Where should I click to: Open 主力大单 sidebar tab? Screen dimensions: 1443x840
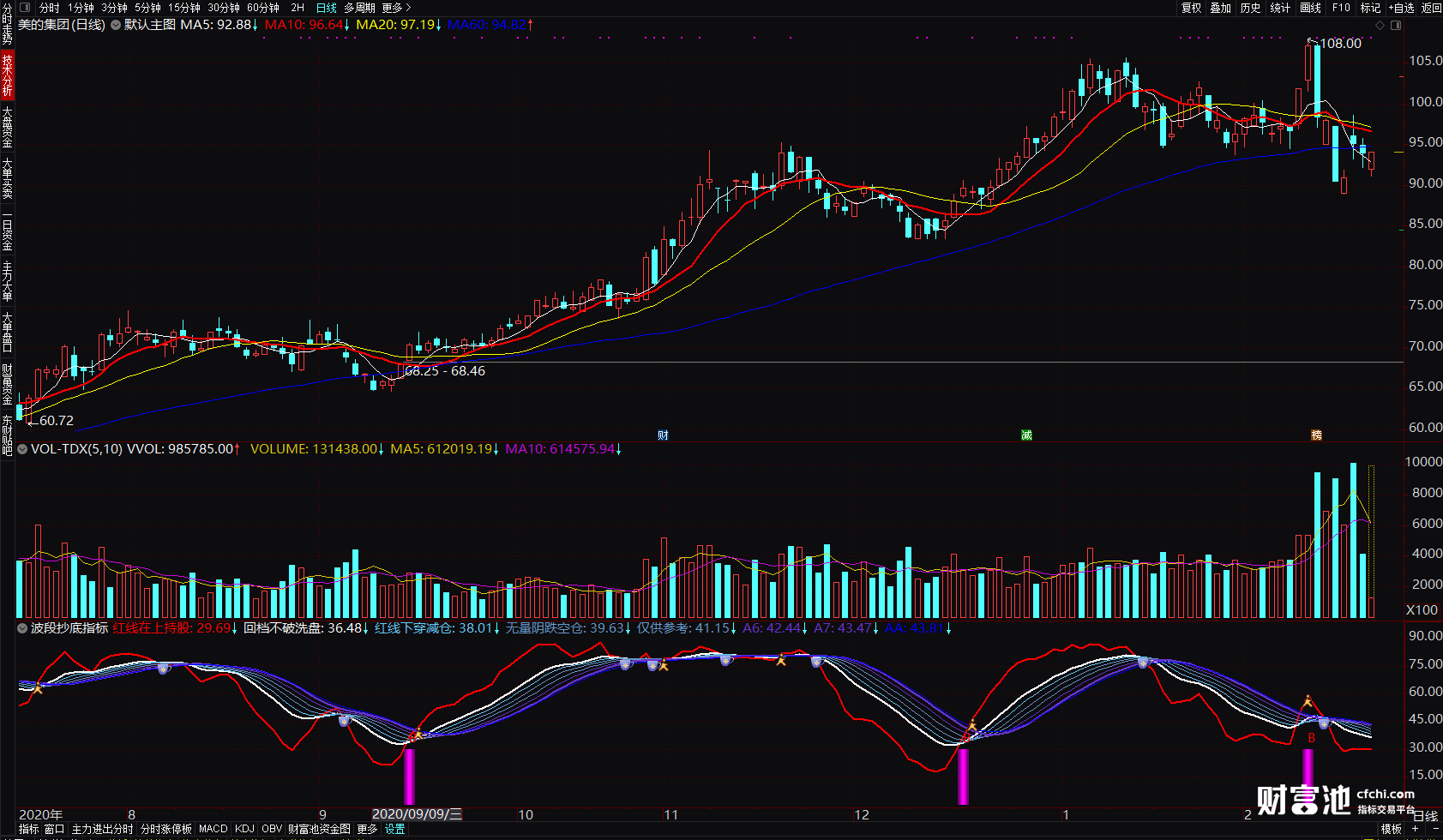pyautogui.click(x=7, y=281)
